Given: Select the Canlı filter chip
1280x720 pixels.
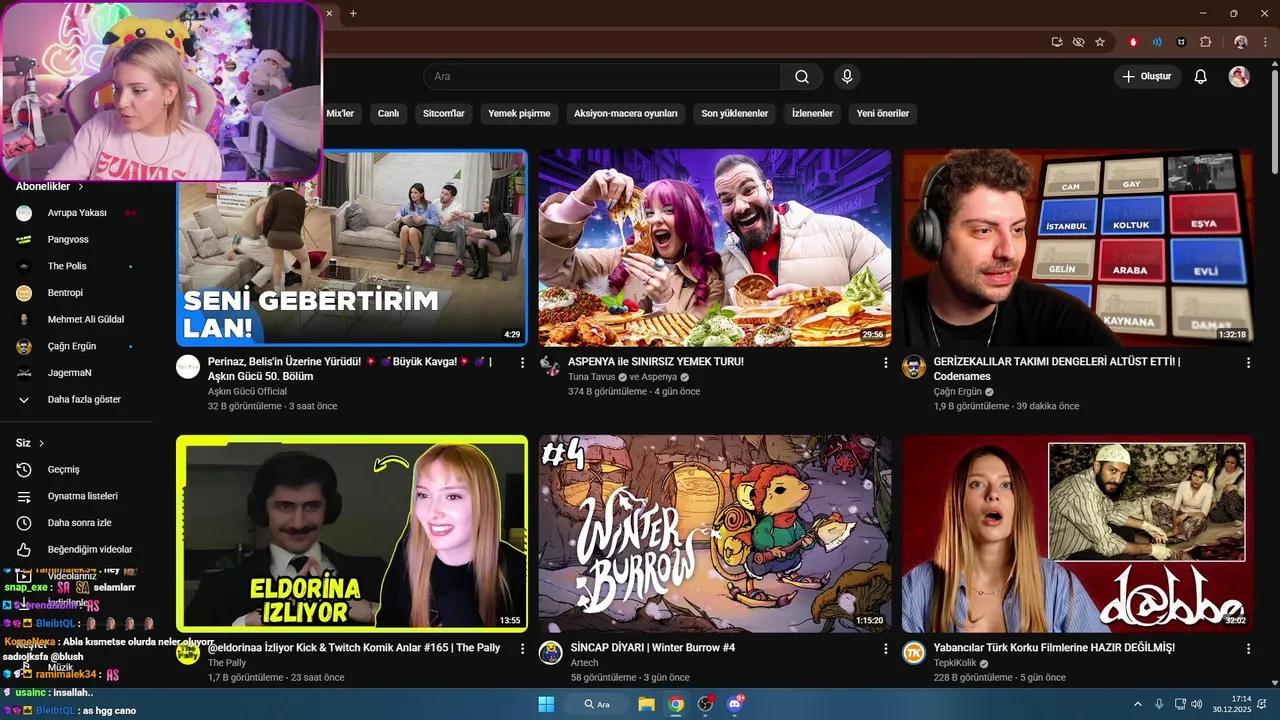Looking at the screenshot, I should pos(388,114).
